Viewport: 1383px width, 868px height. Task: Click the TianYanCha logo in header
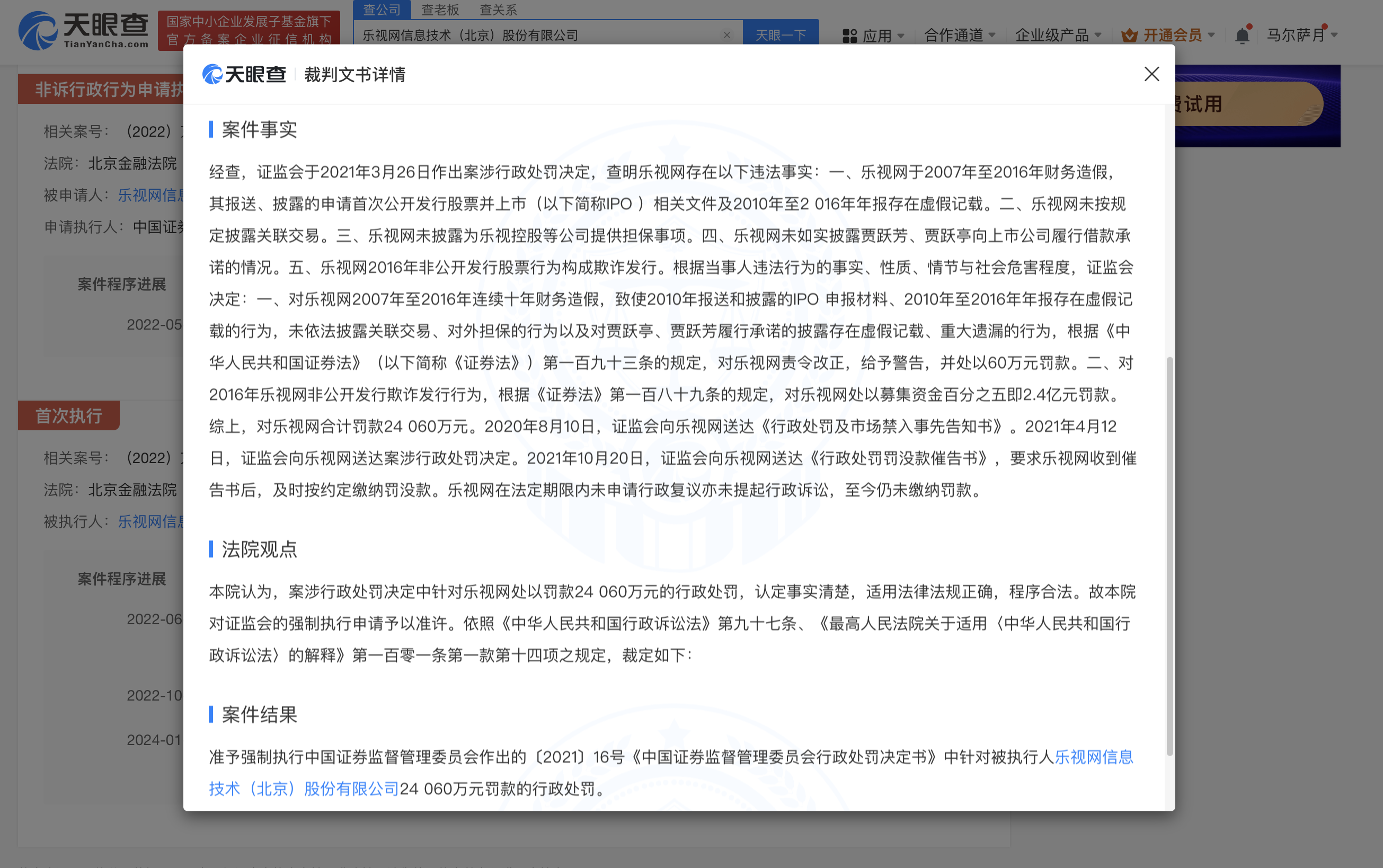[x=83, y=30]
